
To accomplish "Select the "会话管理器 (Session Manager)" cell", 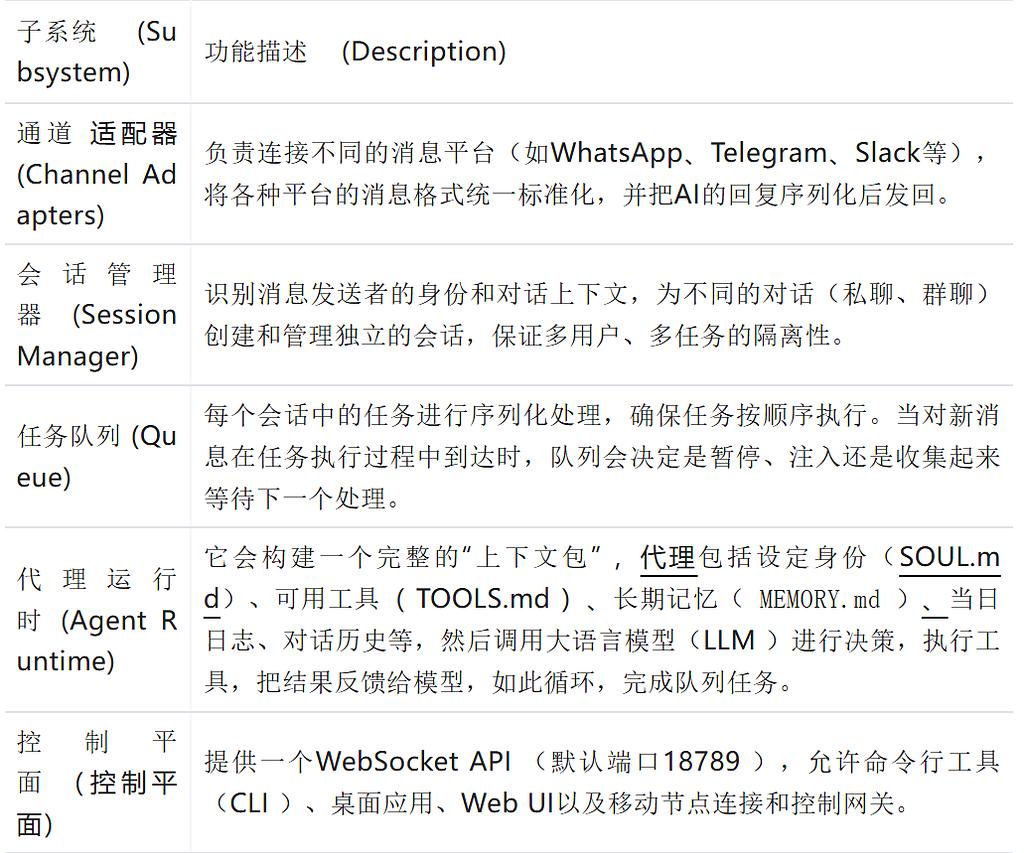I will pyautogui.click(x=96, y=315).
